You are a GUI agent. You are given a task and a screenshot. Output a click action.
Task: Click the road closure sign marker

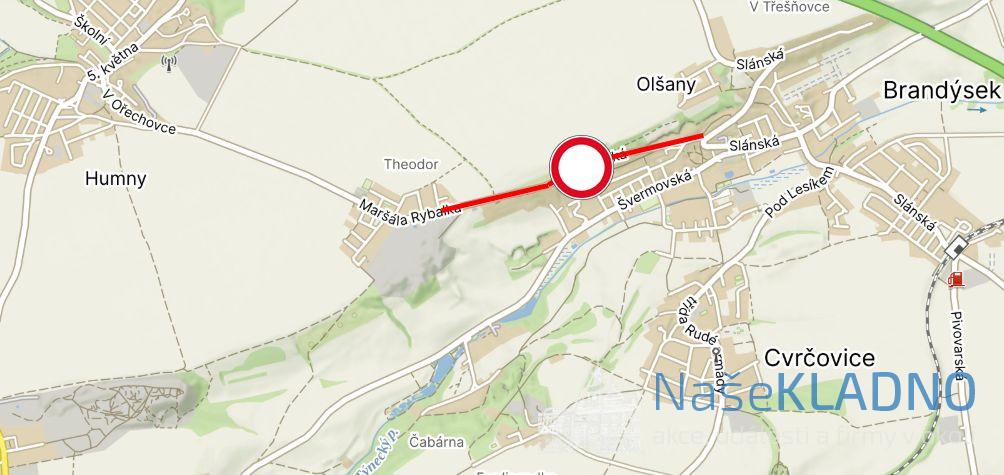[x=581, y=166]
